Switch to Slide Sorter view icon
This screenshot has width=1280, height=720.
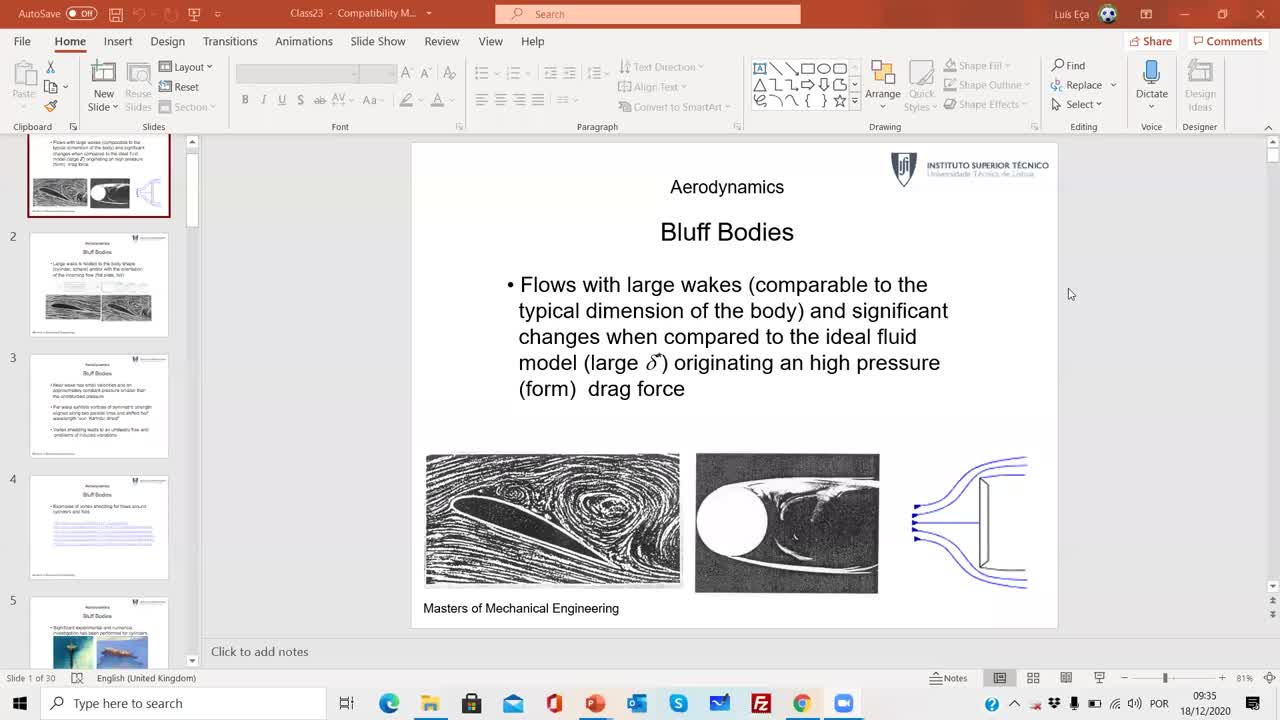pos(1033,678)
